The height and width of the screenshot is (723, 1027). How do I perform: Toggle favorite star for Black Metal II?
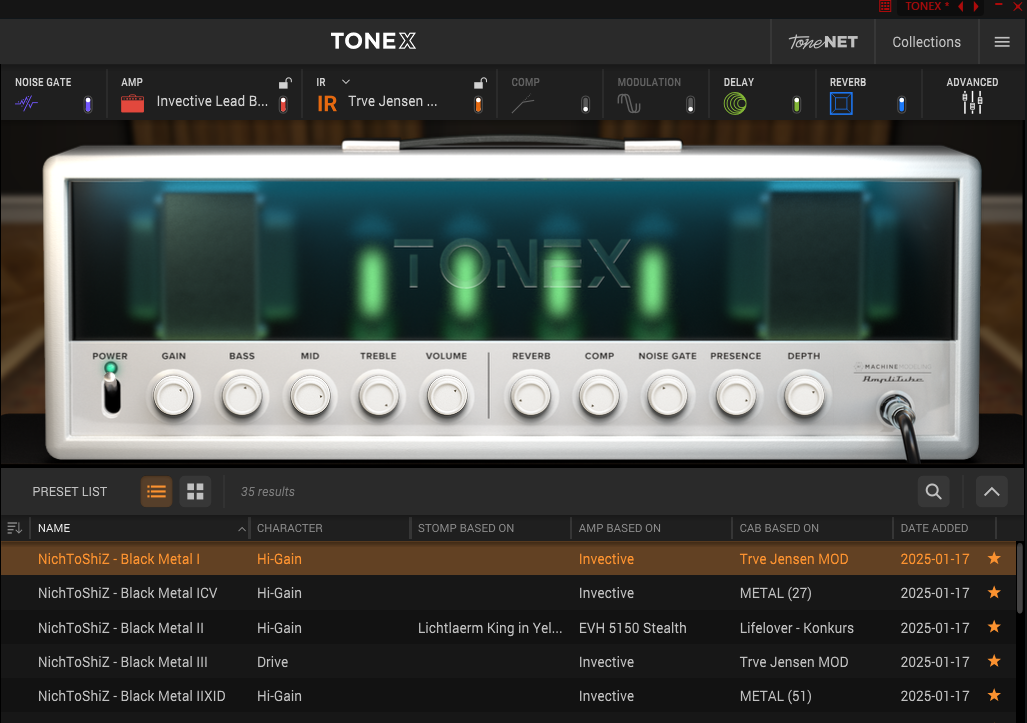(994, 627)
